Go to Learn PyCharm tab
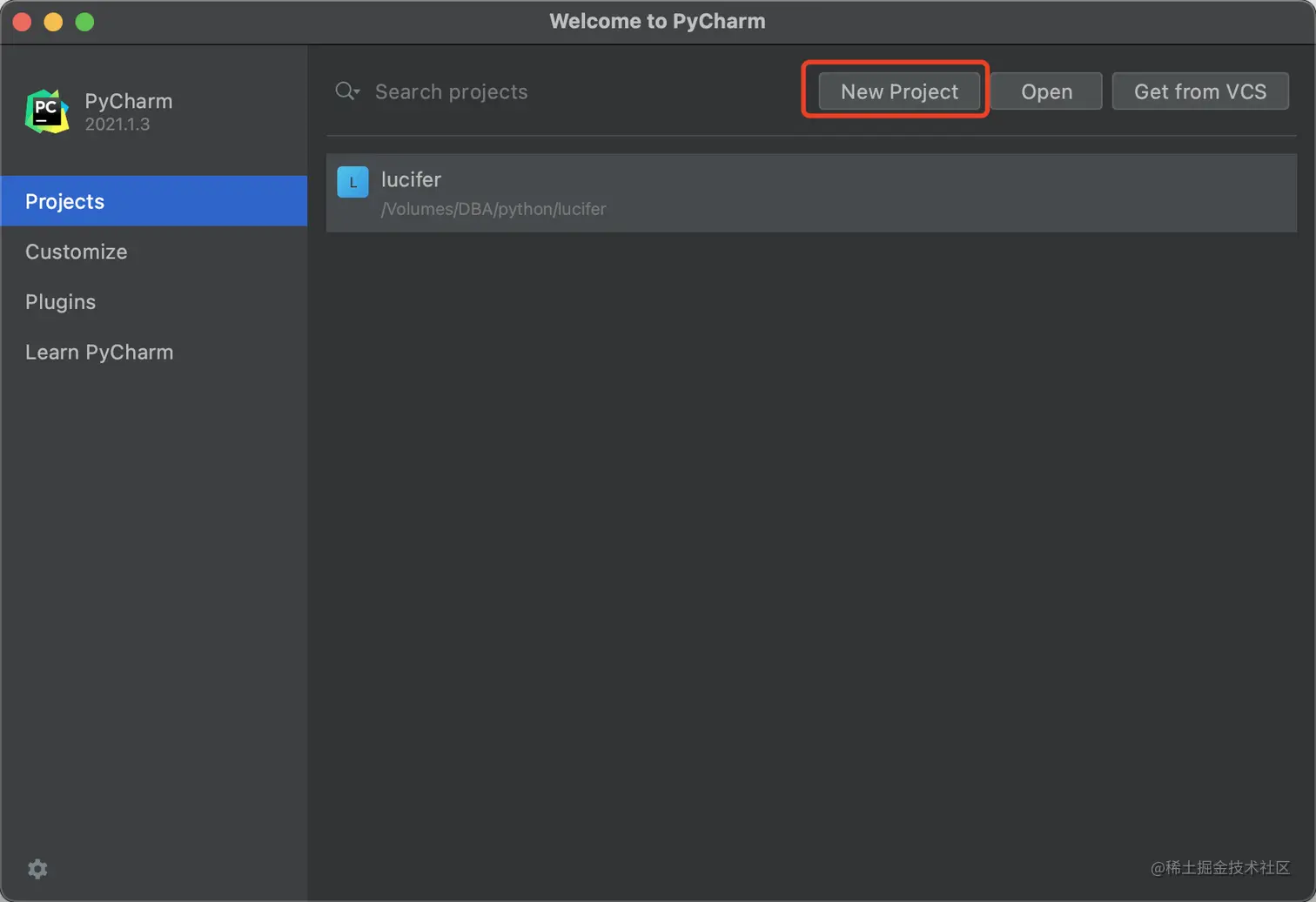This screenshot has width=1316, height=902. (x=154, y=353)
